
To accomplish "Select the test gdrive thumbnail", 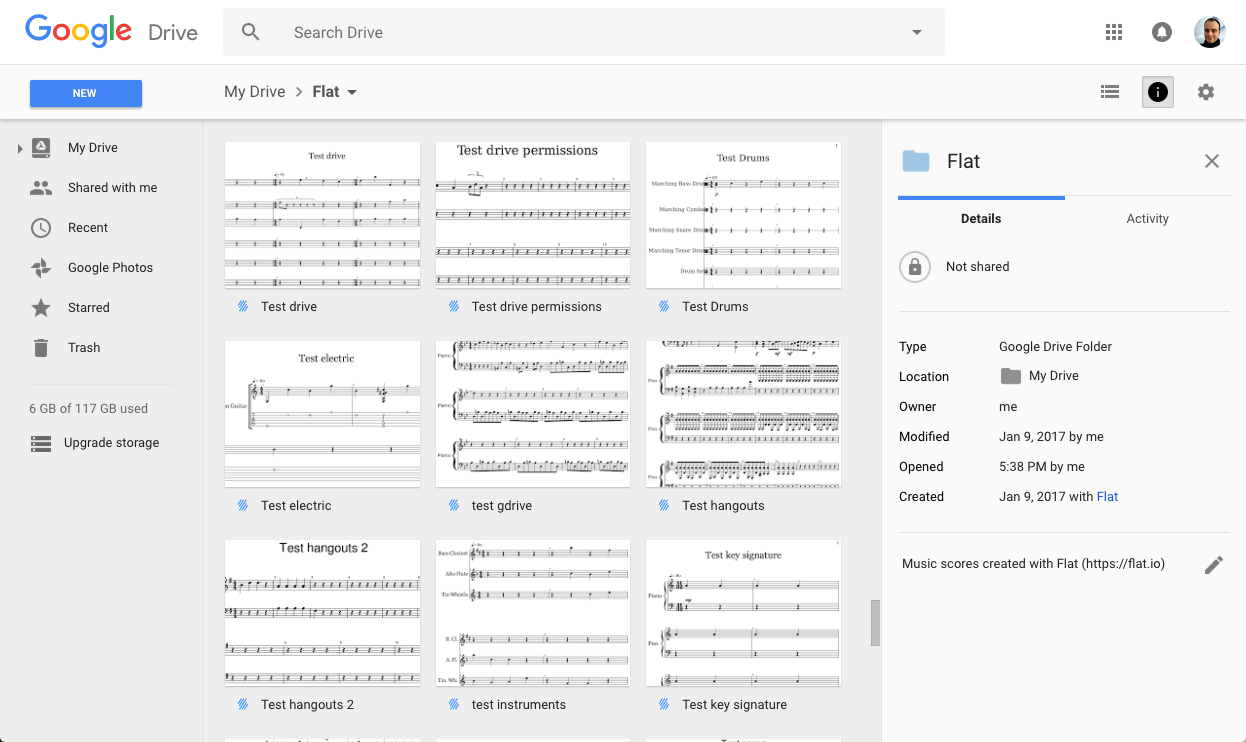I will tap(533, 414).
